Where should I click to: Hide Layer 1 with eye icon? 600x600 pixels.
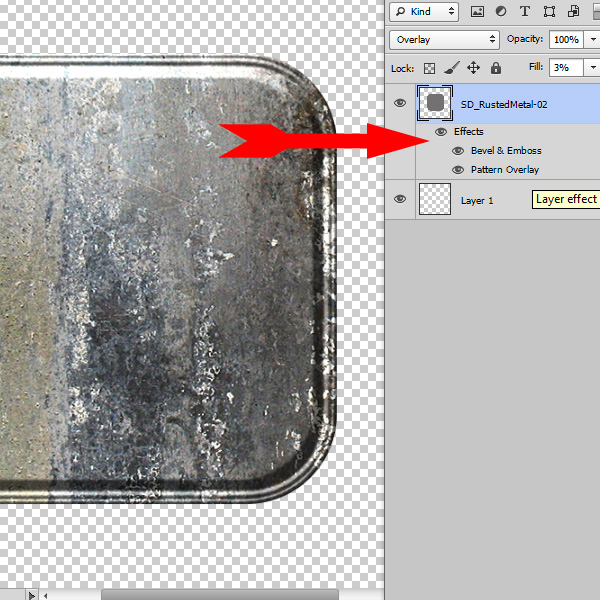400,199
